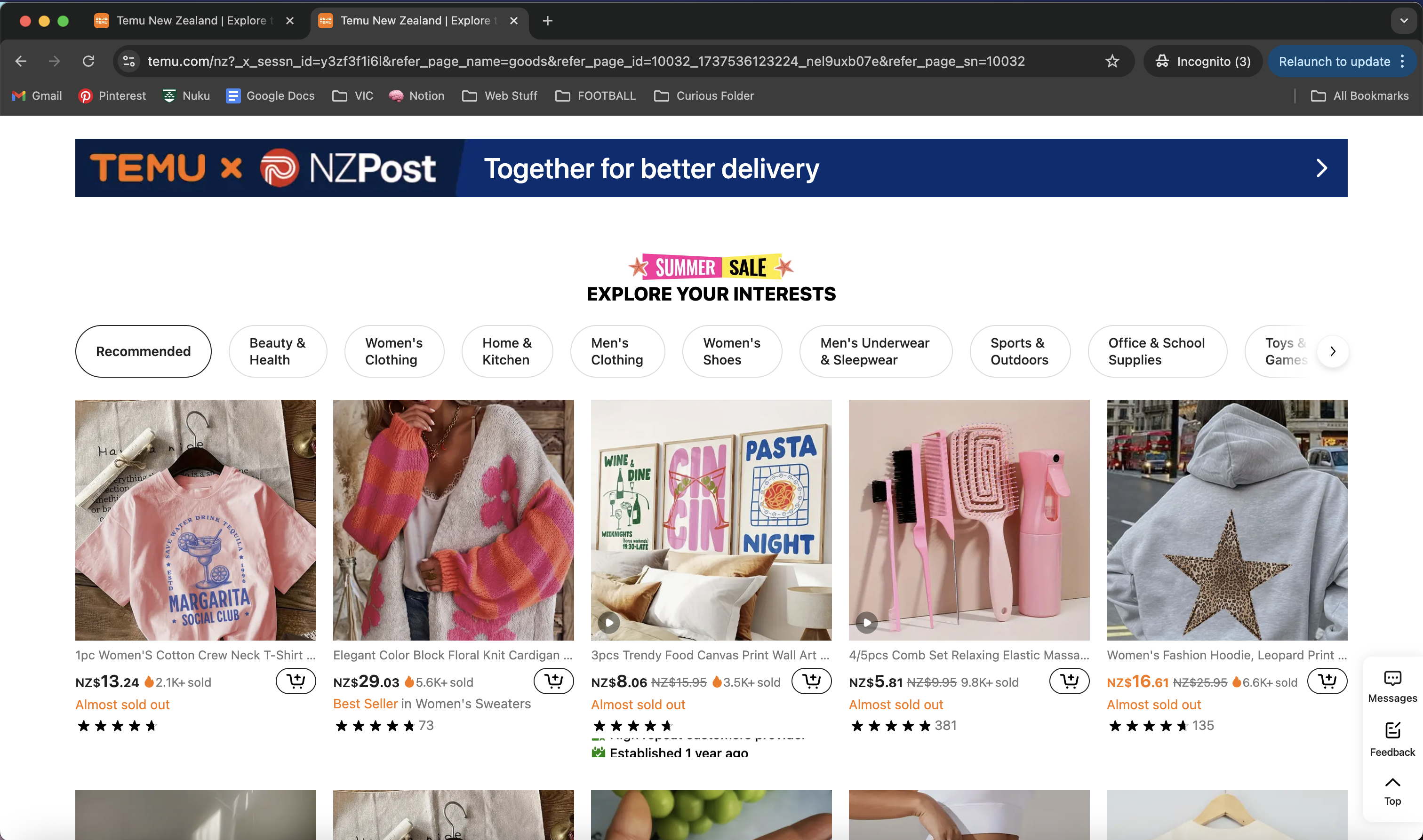View site information icon in address bar
Image resolution: width=1423 pixels, height=840 pixels.
(x=129, y=61)
